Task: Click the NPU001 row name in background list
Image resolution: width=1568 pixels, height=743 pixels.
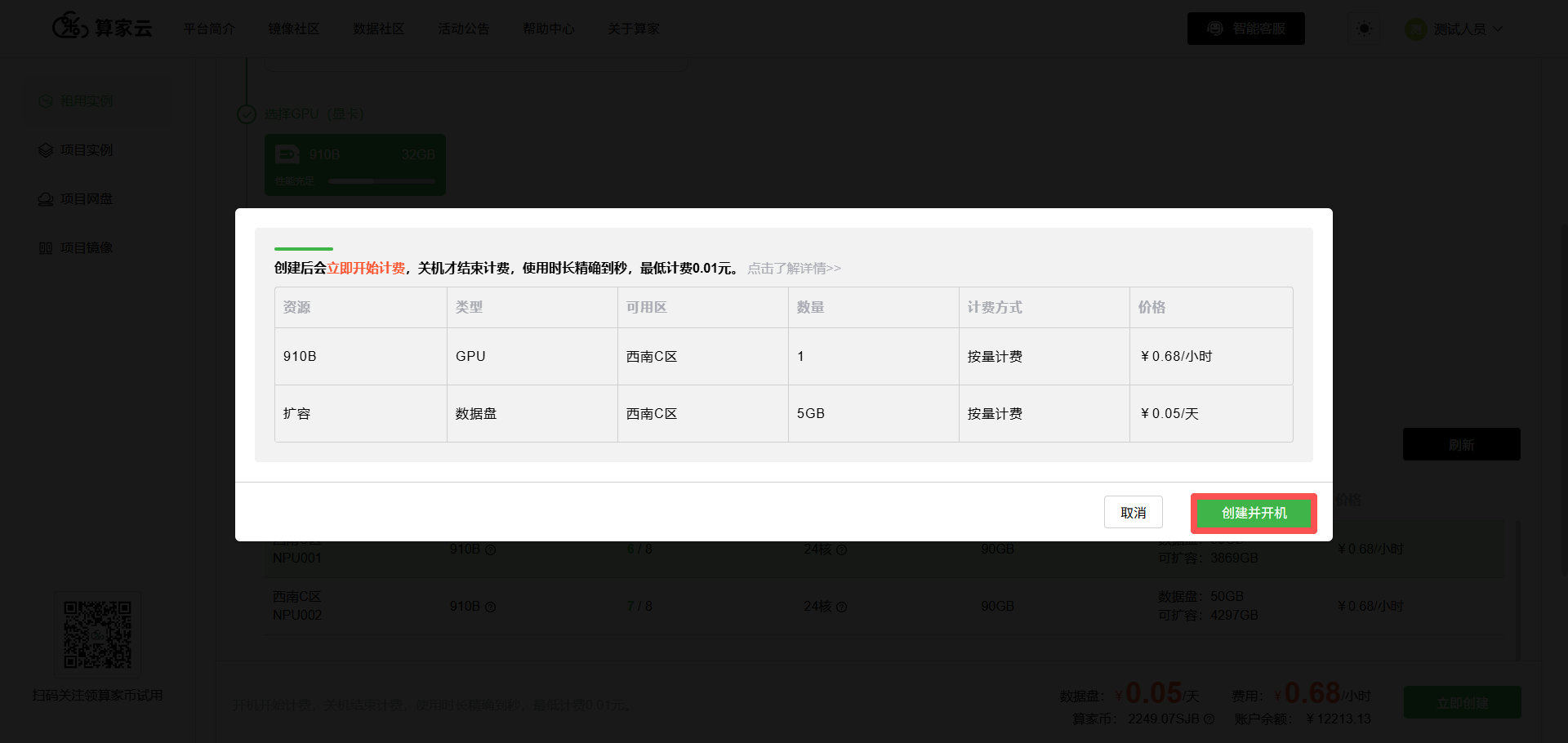Action: 297,558
